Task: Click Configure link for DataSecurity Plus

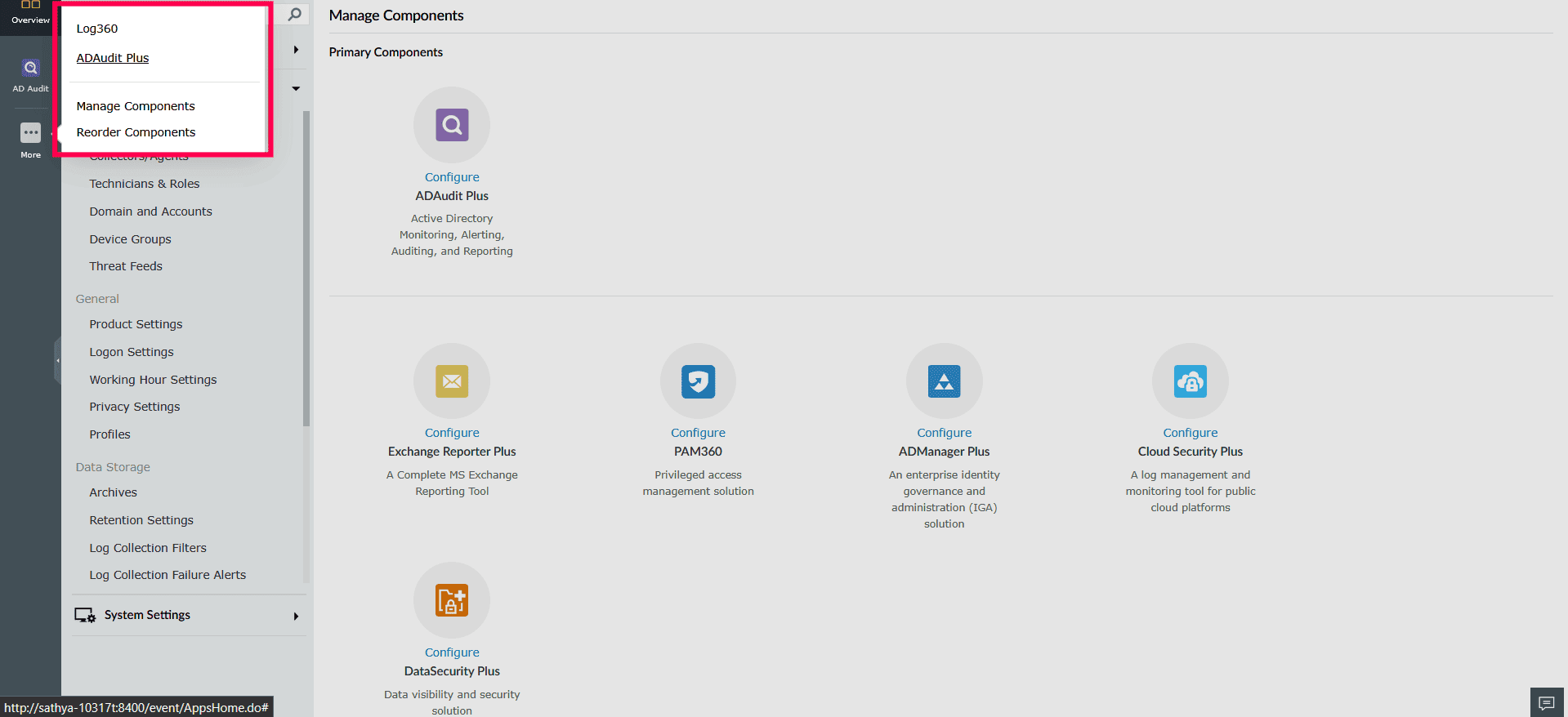Action: 452,652
